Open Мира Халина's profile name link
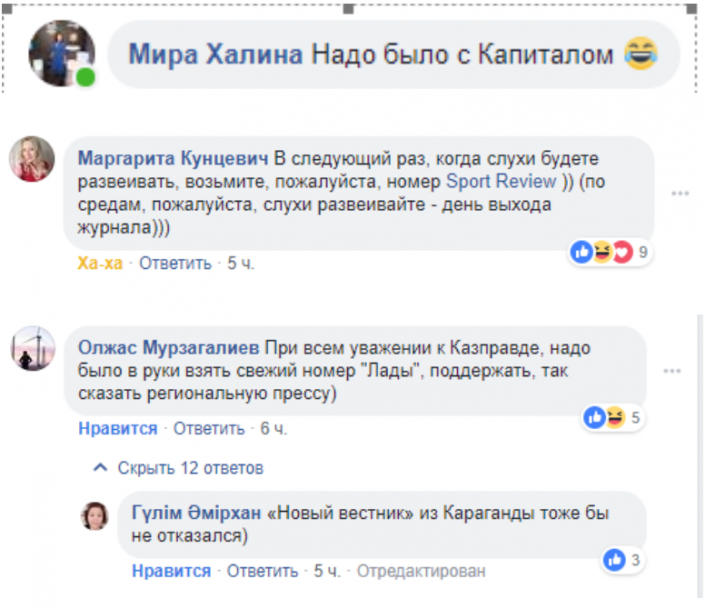The height and width of the screenshot is (609, 705). (215, 53)
